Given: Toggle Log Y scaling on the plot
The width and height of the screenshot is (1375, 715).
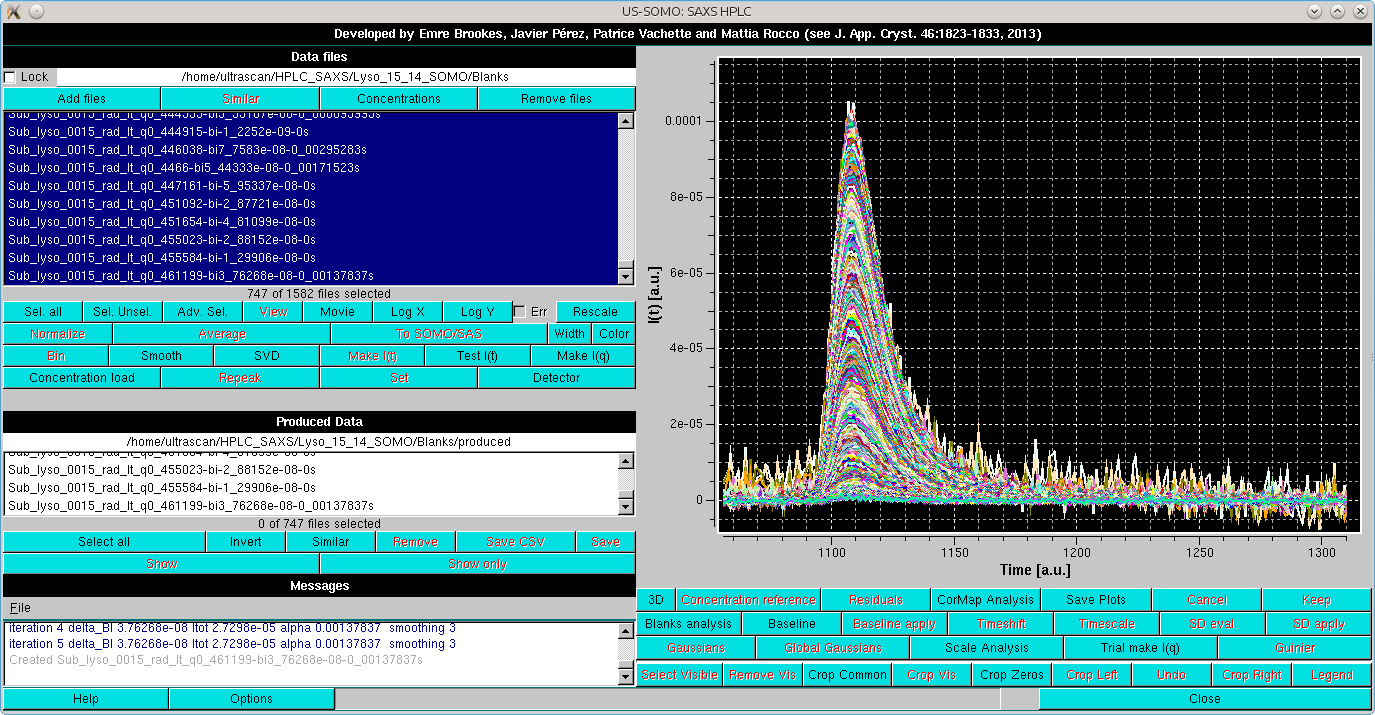Looking at the screenshot, I should pyautogui.click(x=477, y=311).
